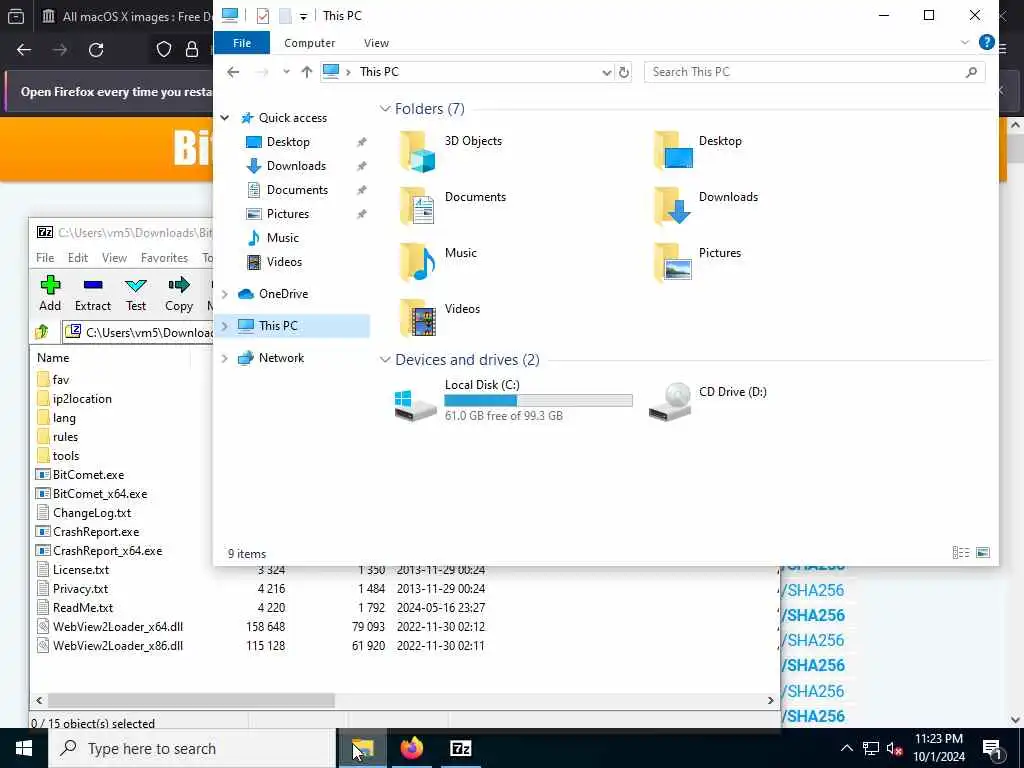
Task: Click the Windows taskbar search box
Action: click(192, 748)
